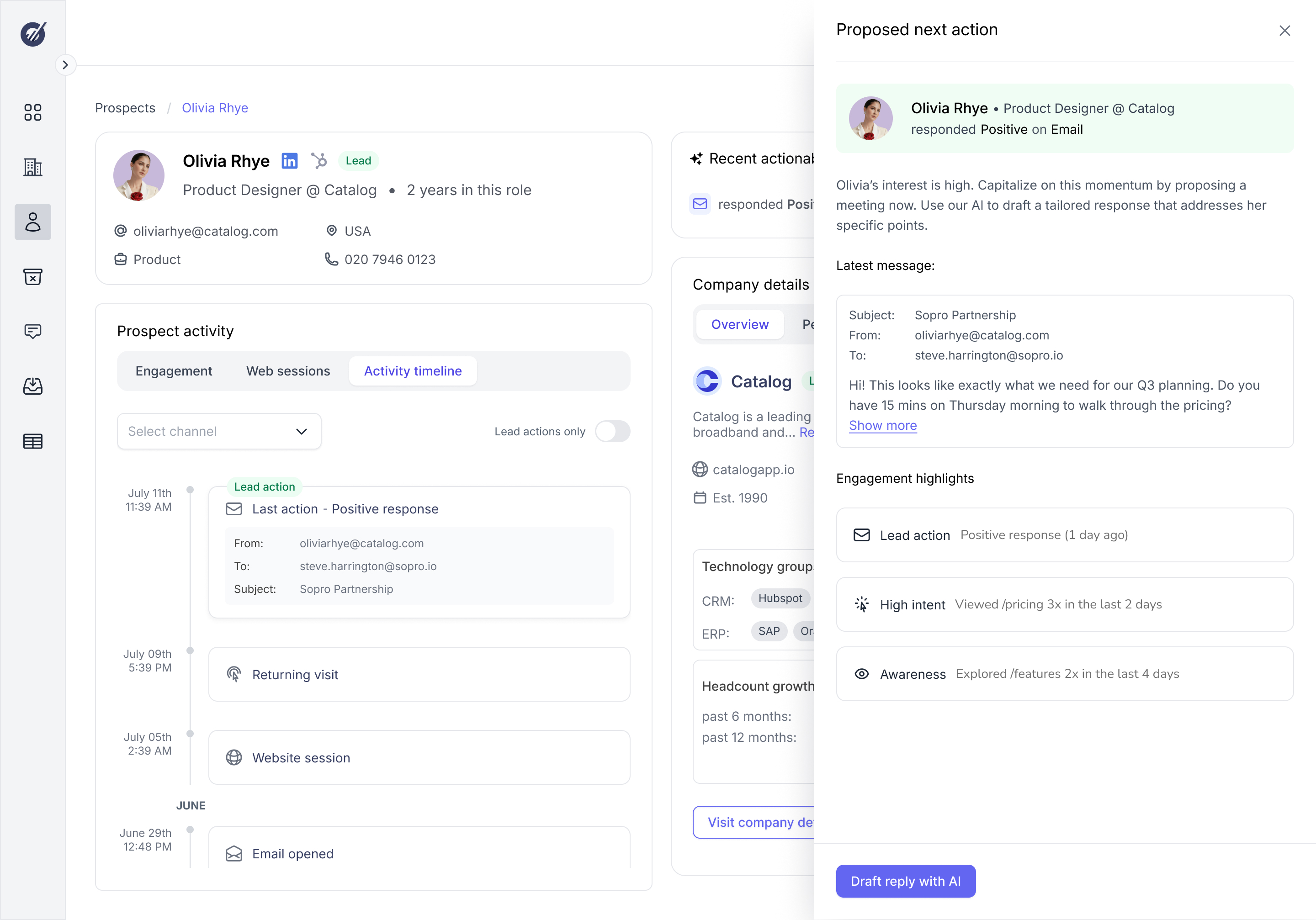This screenshot has height=920, width=1316.
Task: Expand the sidebar with the chevron arrow
Action: click(x=65, y=65)
